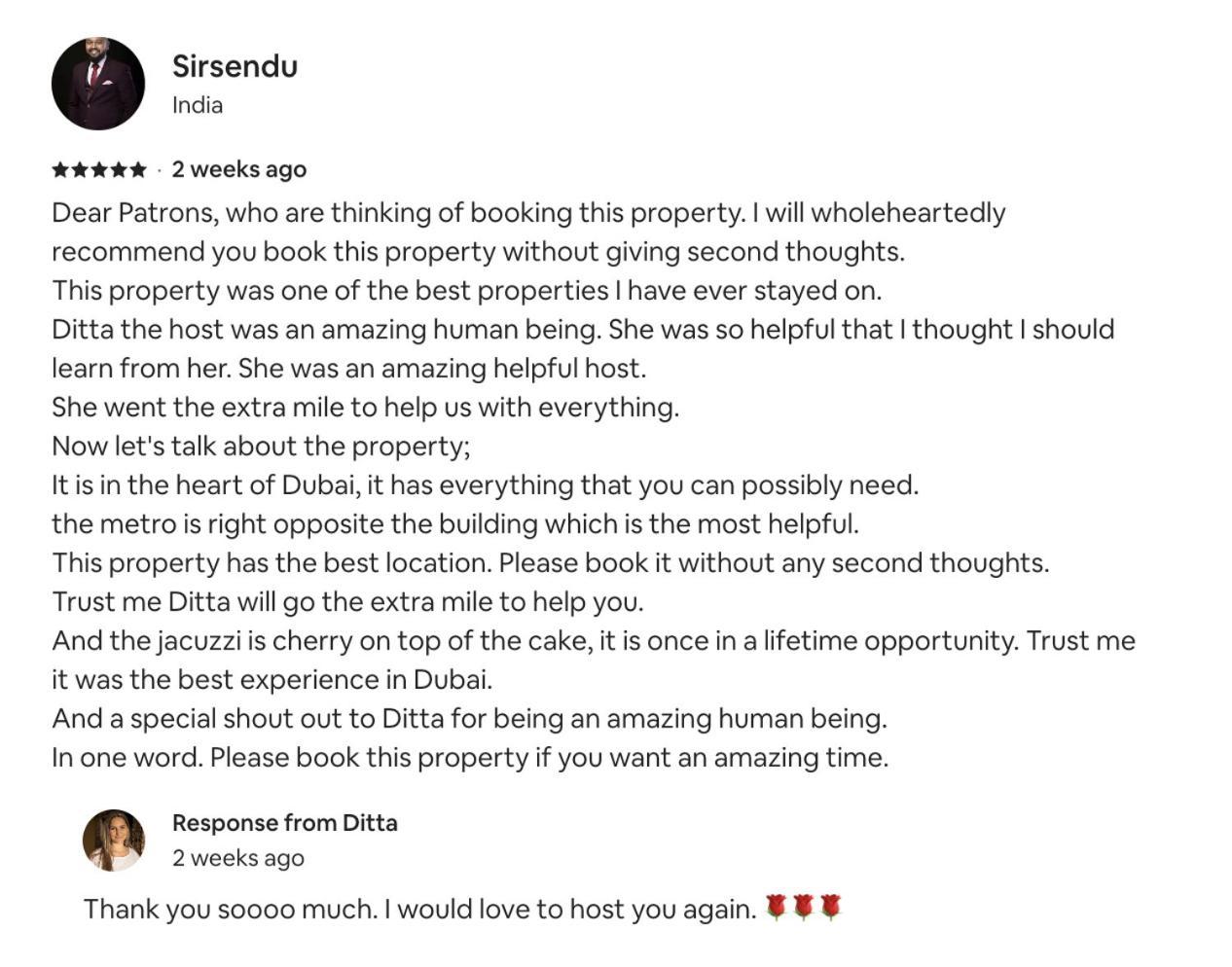
Task: Click the "Response from Ditta" heading
Action: (285, 823)
